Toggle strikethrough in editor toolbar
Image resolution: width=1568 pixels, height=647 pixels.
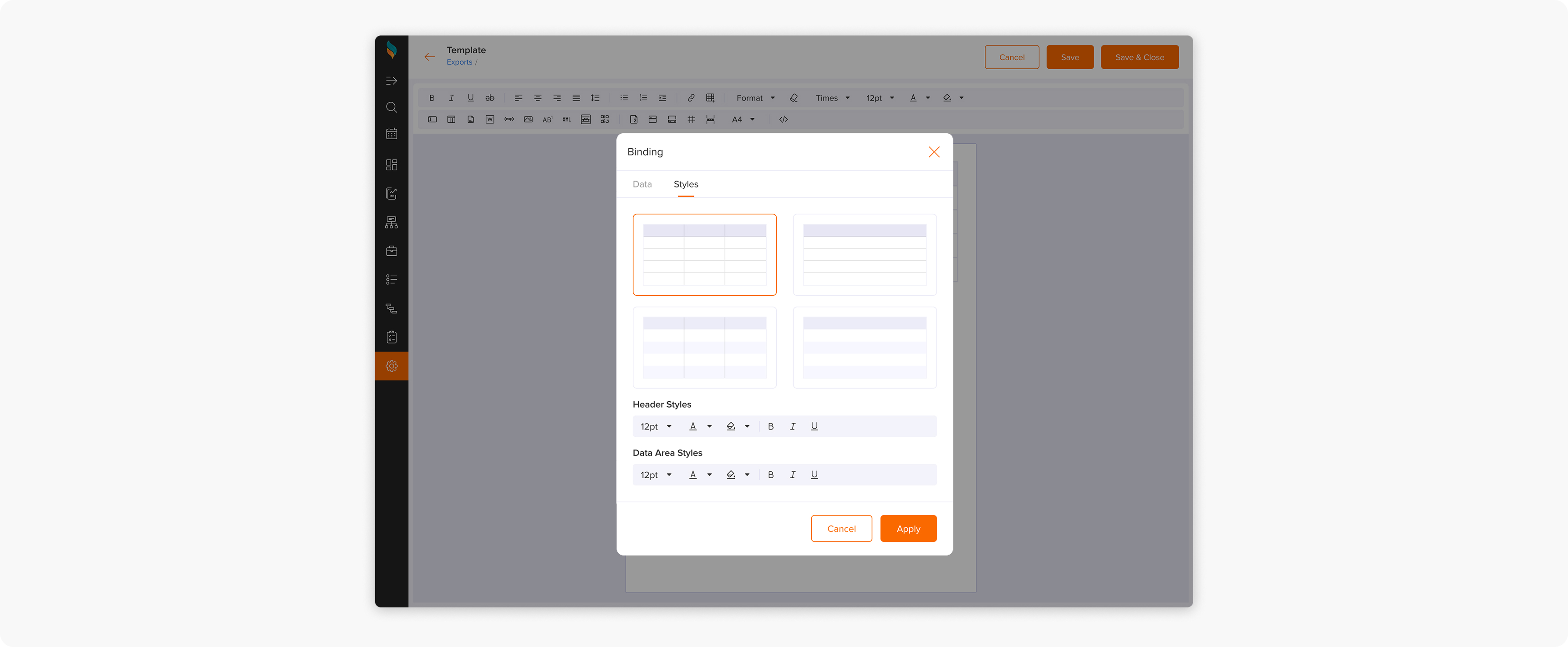coord(489,98)
